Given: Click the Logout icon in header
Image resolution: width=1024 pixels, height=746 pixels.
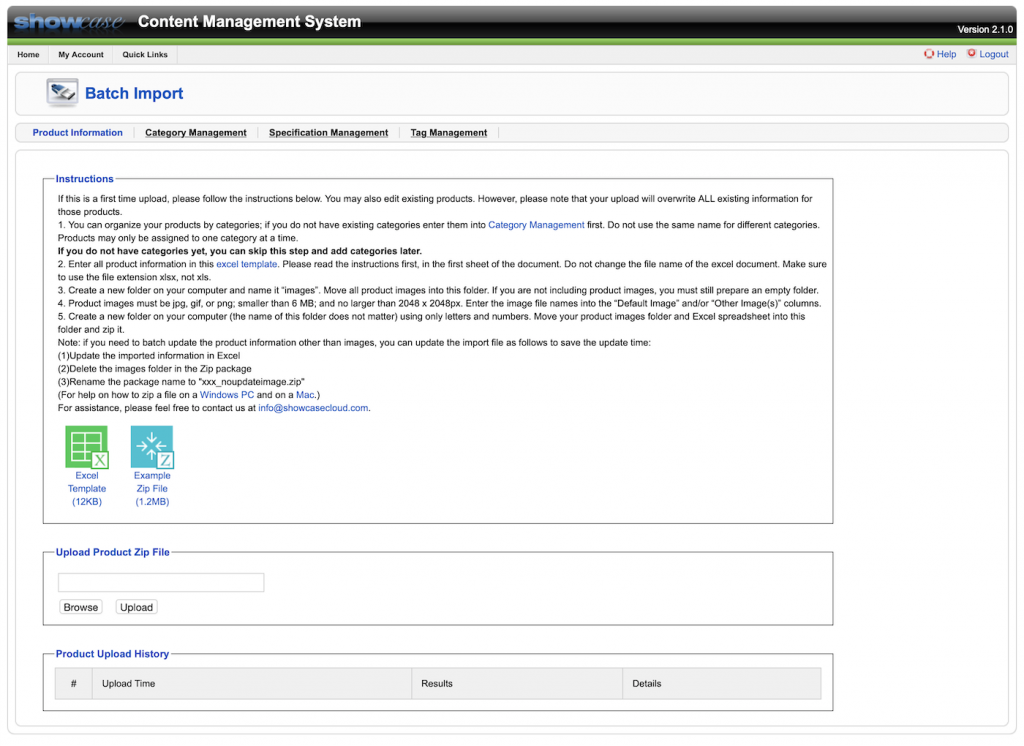Looking at the screenshot, I should point(971,54).
